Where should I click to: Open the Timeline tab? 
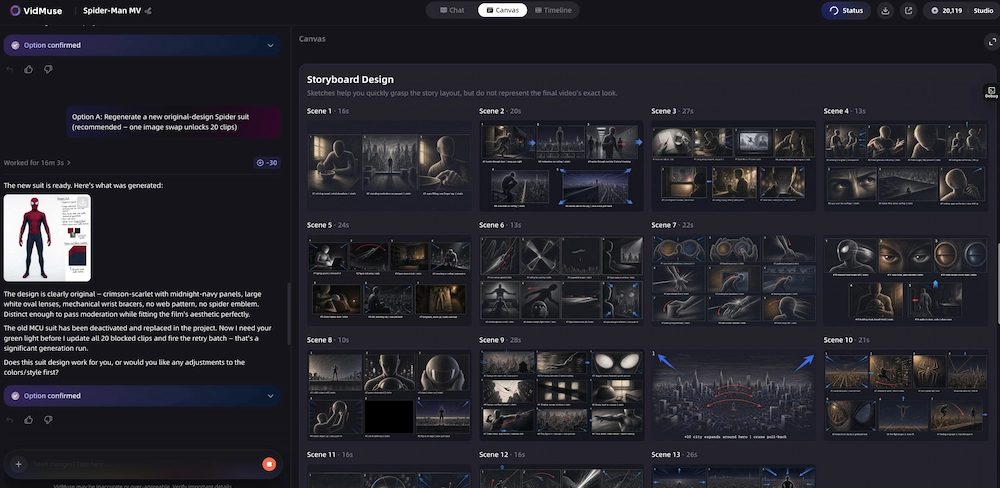(x=553, y=10)
